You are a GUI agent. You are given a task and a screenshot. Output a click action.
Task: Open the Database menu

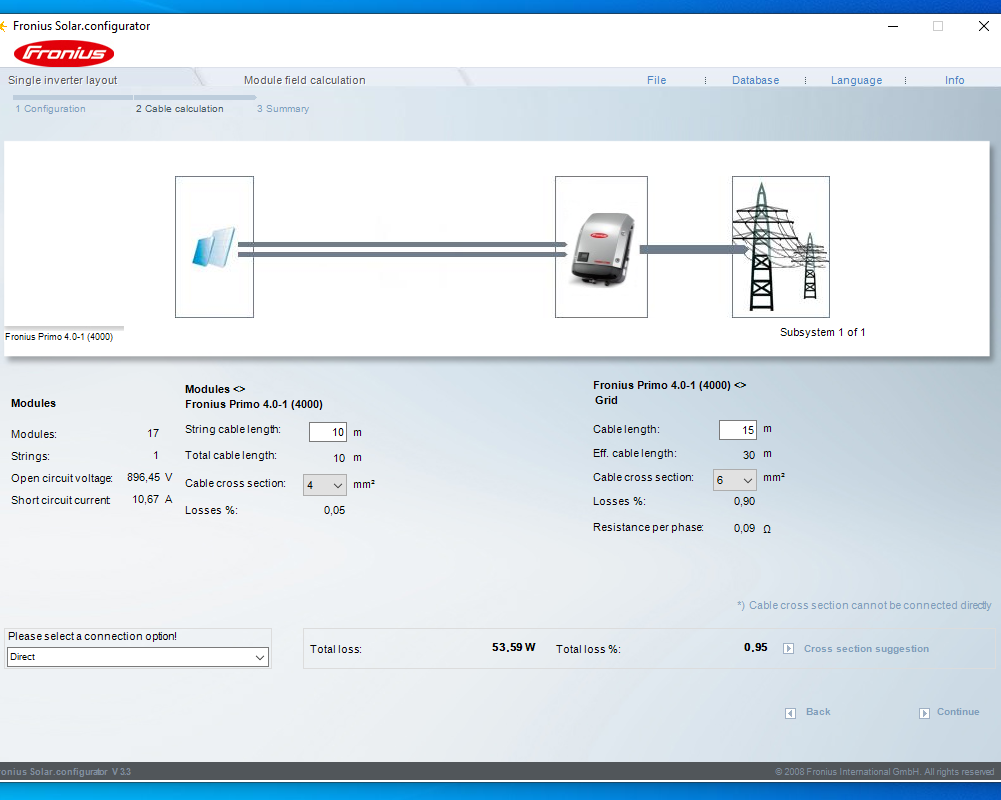click(755, 80)
